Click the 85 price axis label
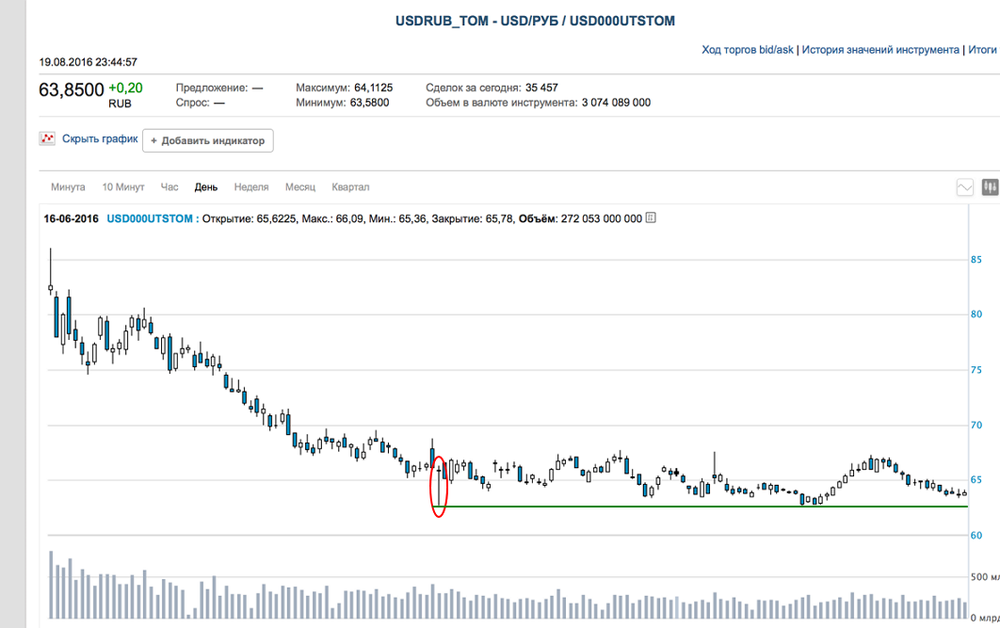 976,259
